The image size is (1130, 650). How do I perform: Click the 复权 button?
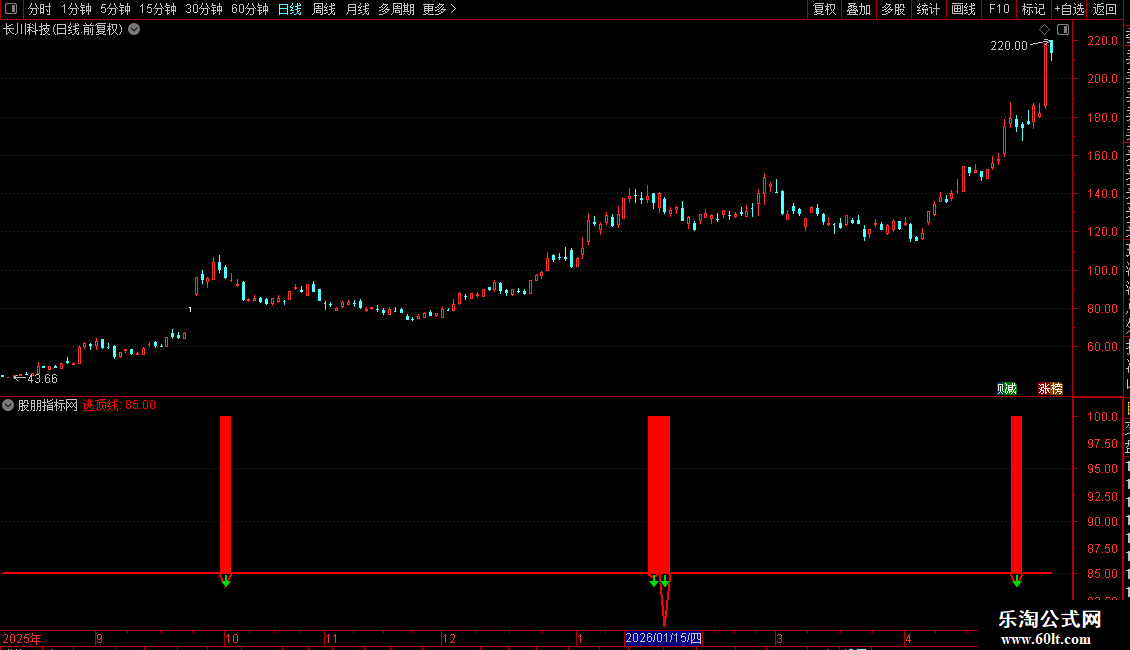tap(824, 9)
